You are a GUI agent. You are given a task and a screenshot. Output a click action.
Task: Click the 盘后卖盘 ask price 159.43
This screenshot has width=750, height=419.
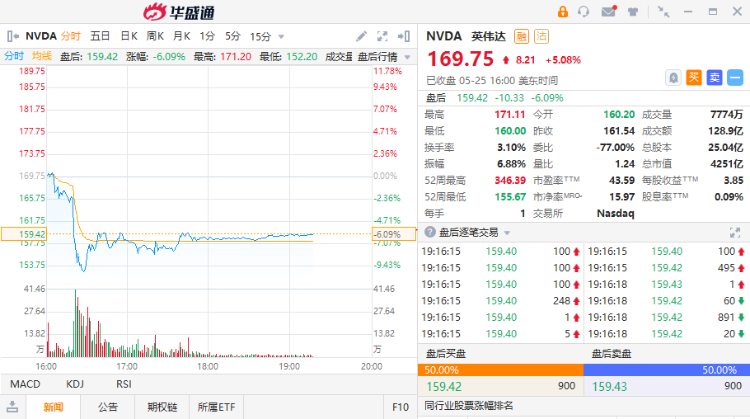(609, 386)
